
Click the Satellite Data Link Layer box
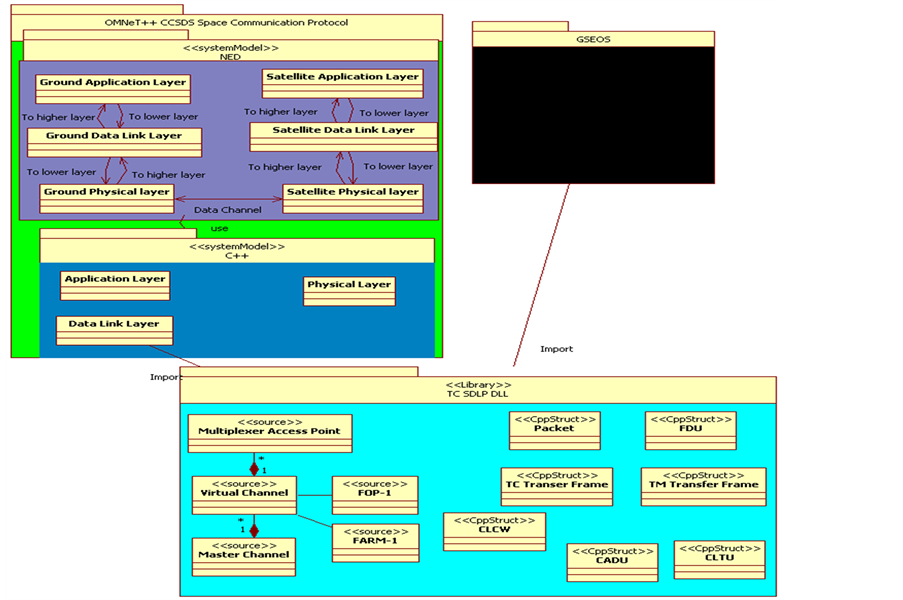(x=343, y=136)
